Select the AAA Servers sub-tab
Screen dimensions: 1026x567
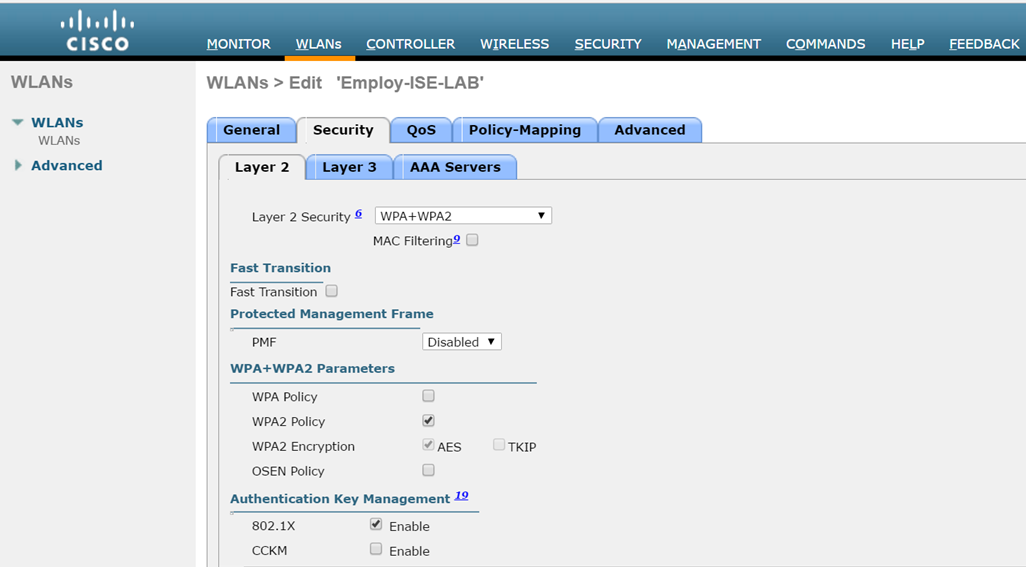(x=455, y=167)
